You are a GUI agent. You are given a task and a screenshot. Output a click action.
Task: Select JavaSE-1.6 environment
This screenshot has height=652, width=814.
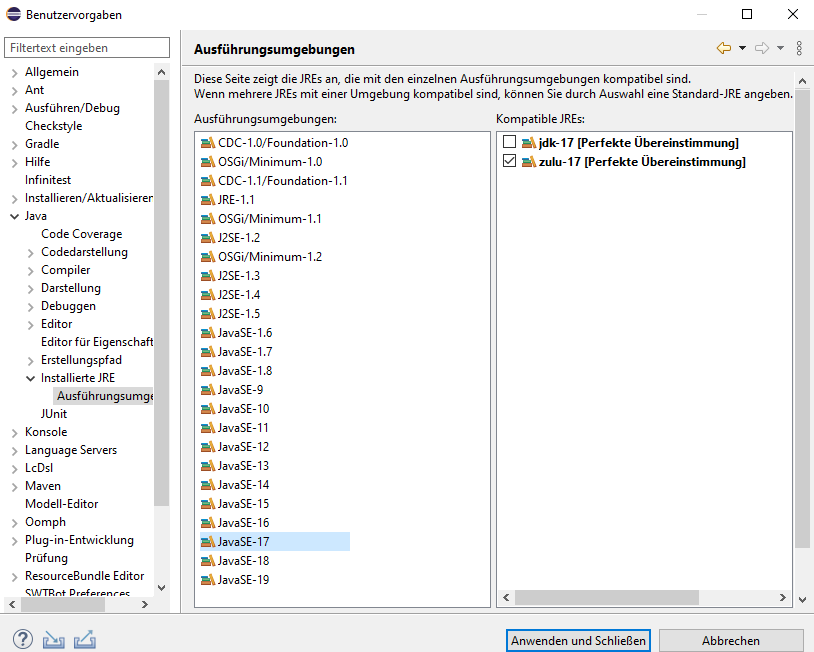245,333
